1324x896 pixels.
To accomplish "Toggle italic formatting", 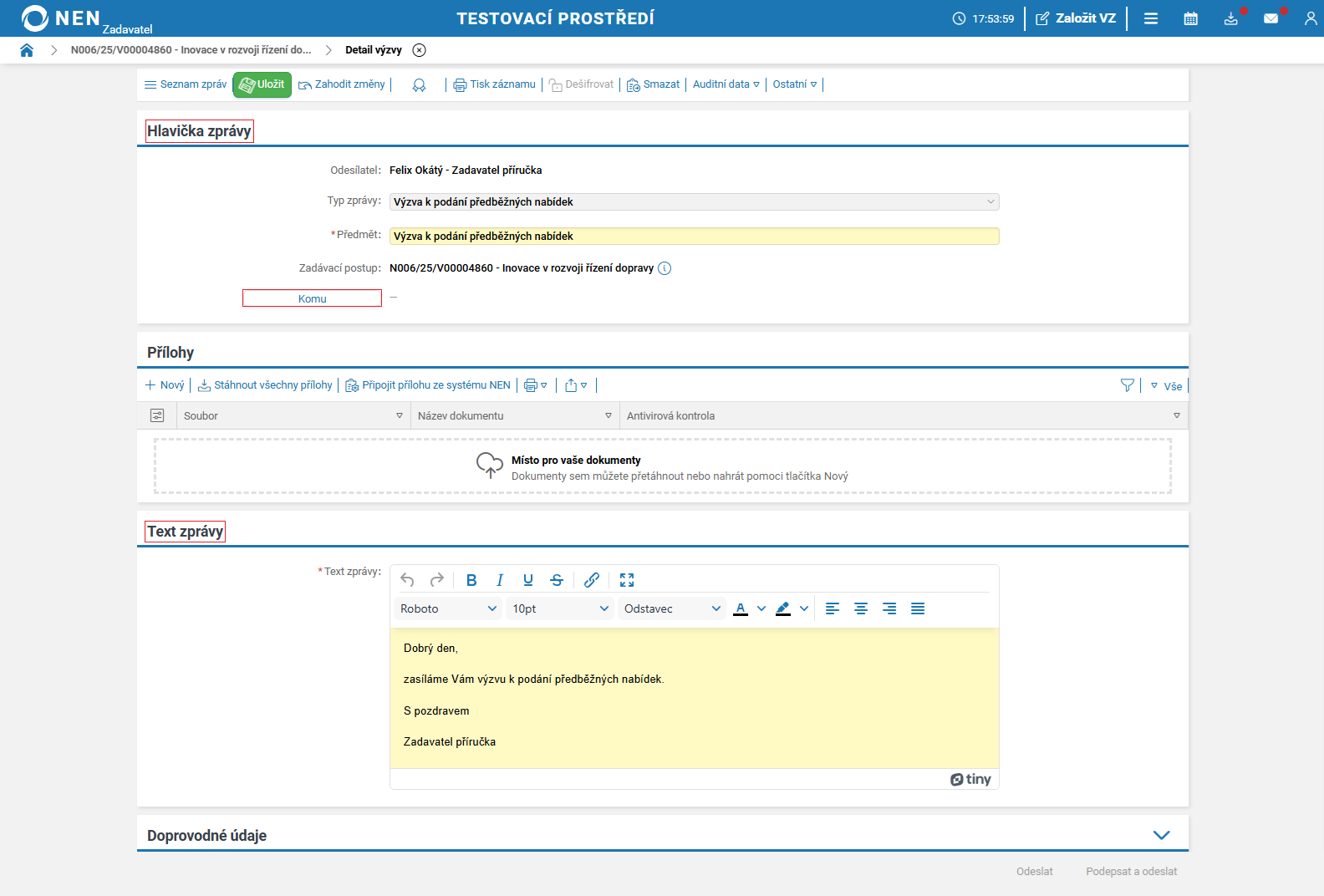I will click(x=500, y=580).
